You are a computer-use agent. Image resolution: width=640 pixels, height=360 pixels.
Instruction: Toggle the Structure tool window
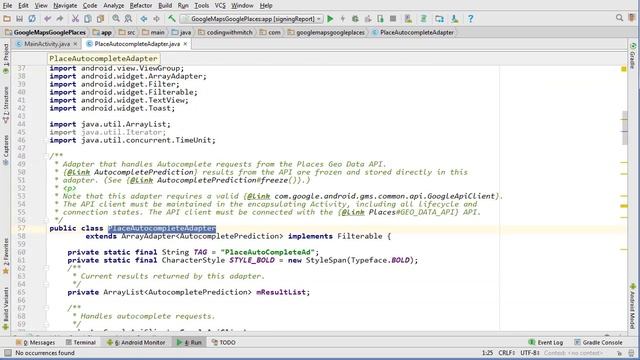click(x=6, y=104)
